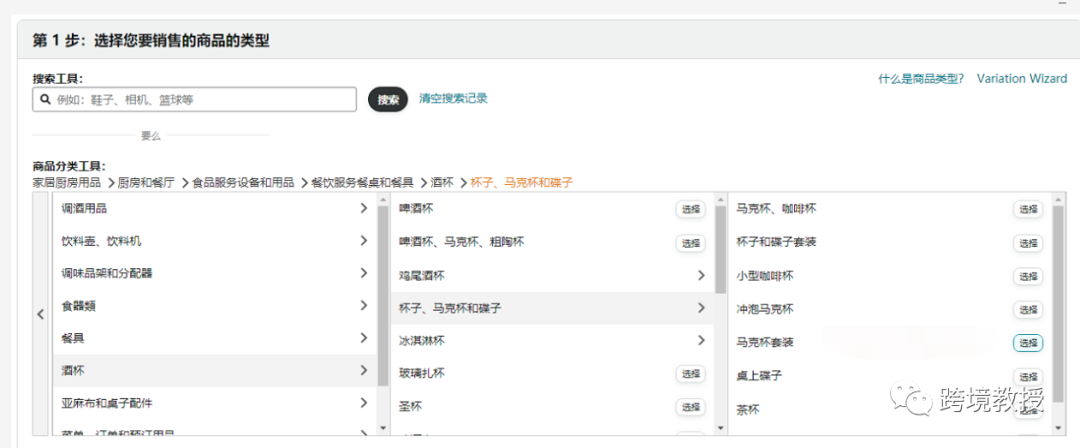This screenshot has width=1080, height=448.
Task: Go to 家居厨房用品 breadcrumb level
Action: tap(66, 183)
